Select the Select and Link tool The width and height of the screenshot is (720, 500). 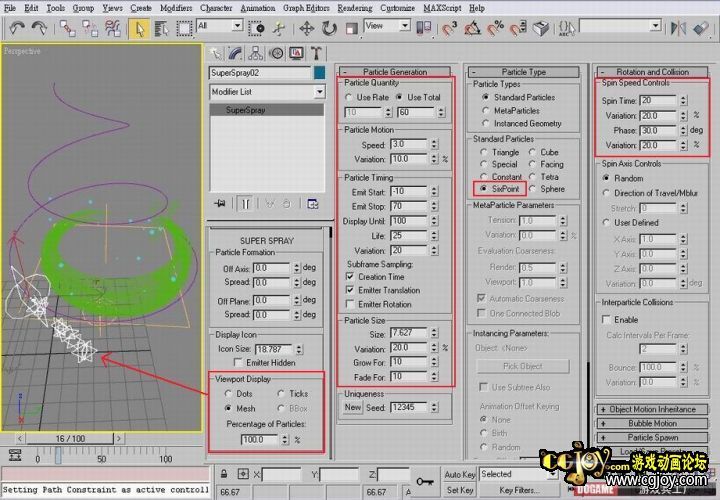[x=68, y=28]
